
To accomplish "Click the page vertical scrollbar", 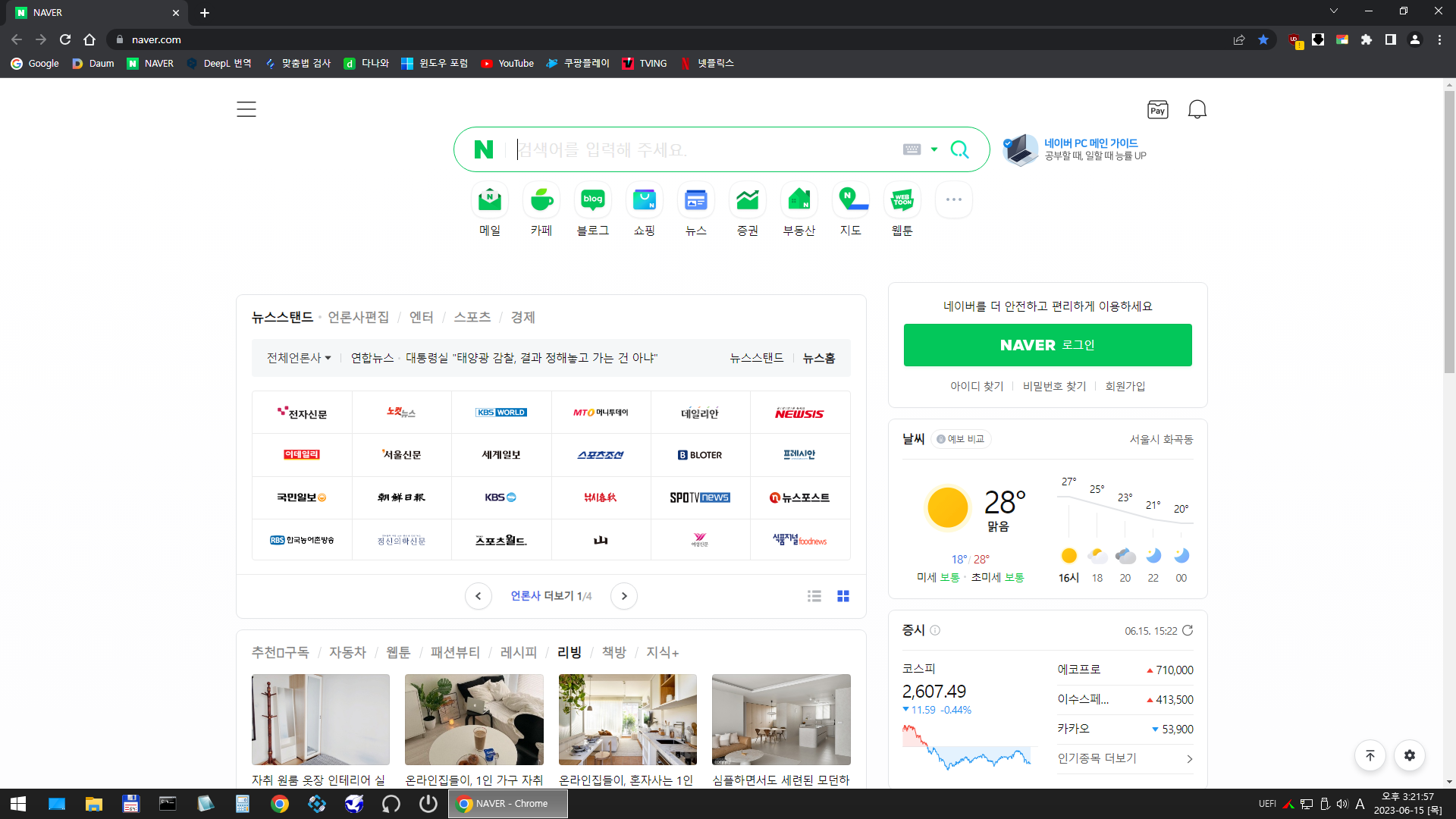I will point(1449,231).
